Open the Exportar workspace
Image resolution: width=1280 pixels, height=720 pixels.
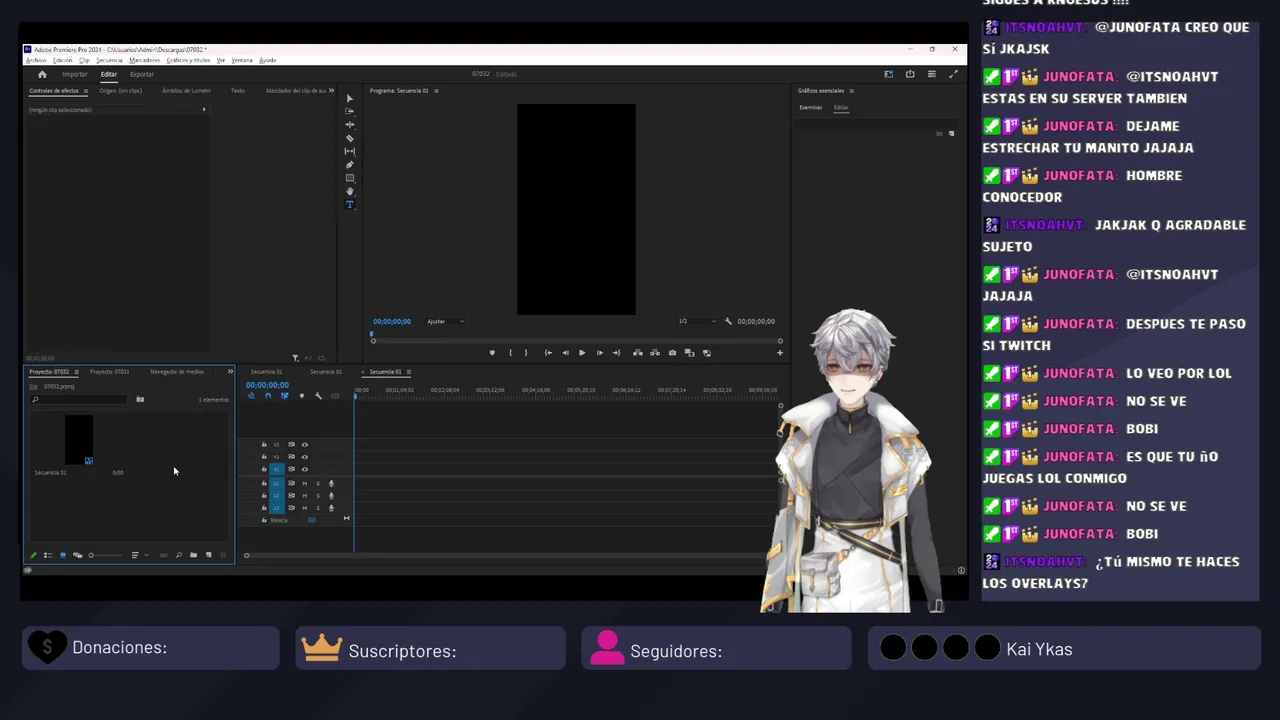(x=142, y=74)
